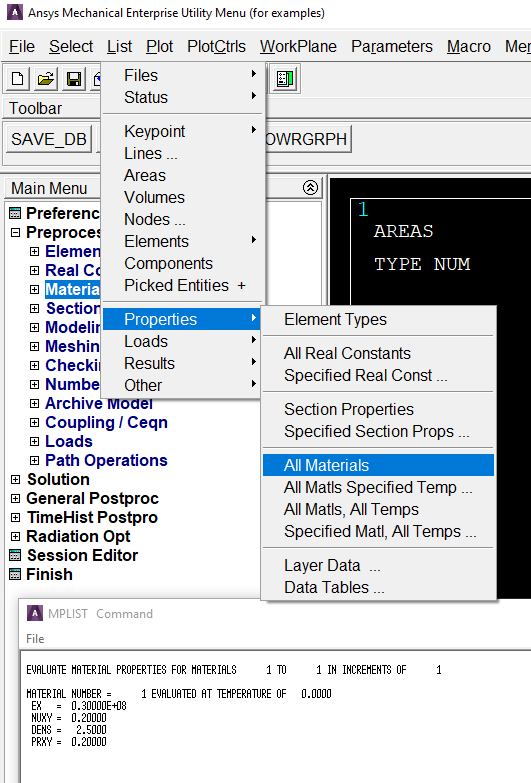Viewport: 531px width, 783px height.
Task: Collapse Main Menu with double-chevron icon
Action: pos(310,188)
